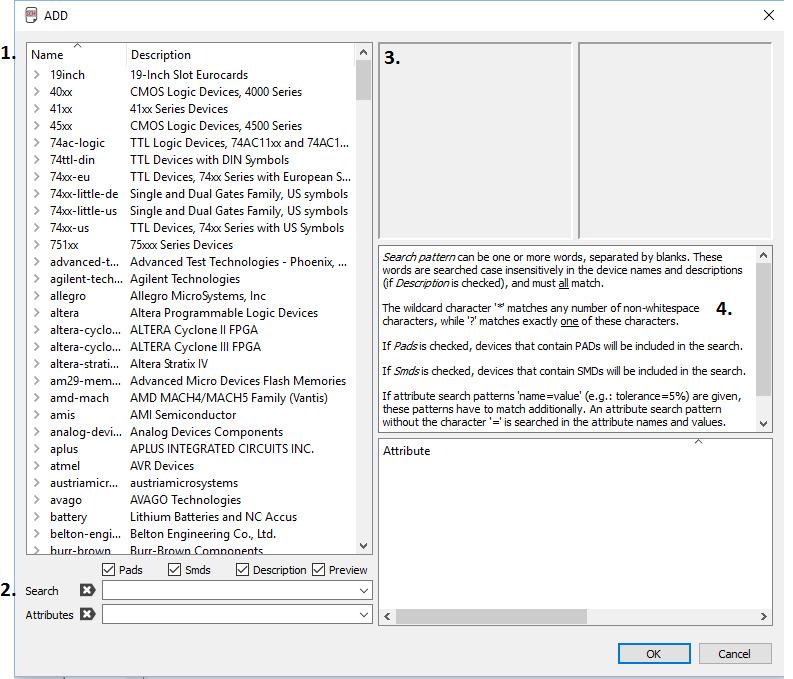This screenshot has height=679, width=793.
Task: Open the Search history dropdown
Action: tap(364, 591)
